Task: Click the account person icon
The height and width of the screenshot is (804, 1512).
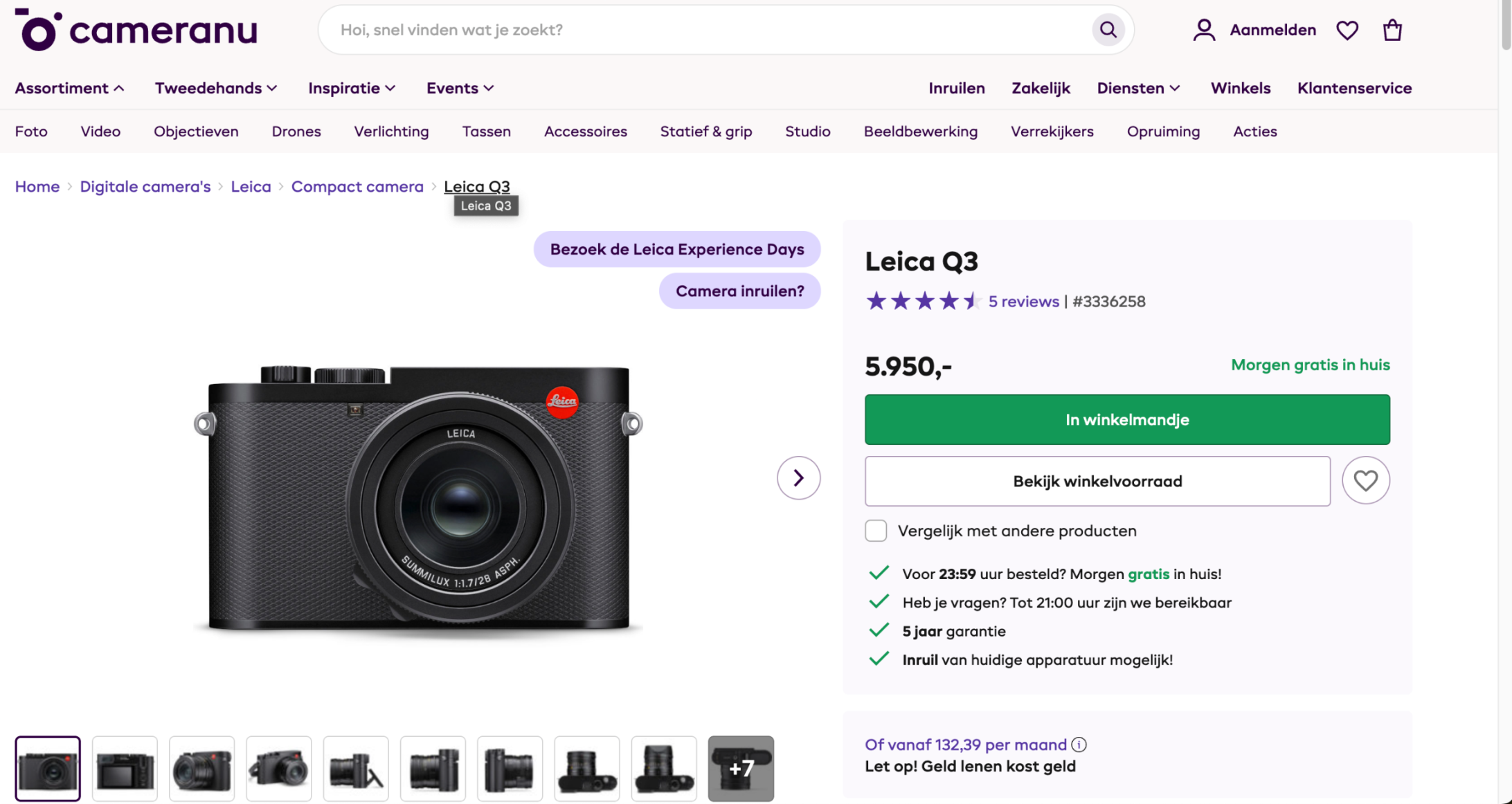Action: click(x=1204, y=30)
